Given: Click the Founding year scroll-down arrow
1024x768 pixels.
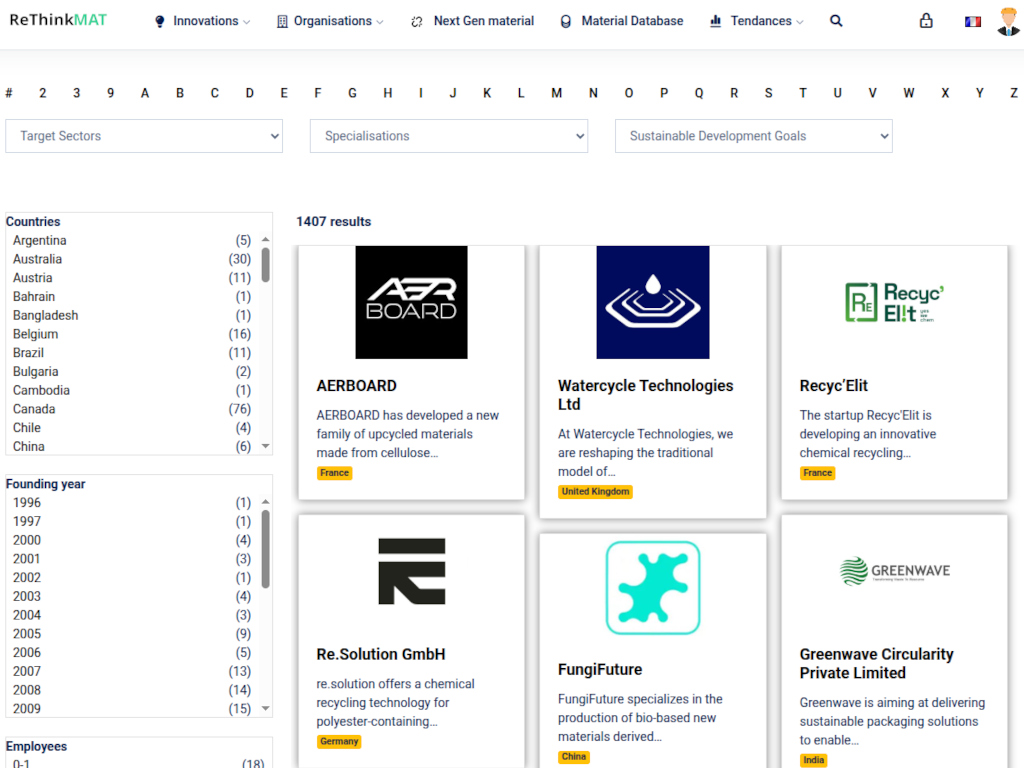Looking at the screenshot, I should tap(266, 708).
